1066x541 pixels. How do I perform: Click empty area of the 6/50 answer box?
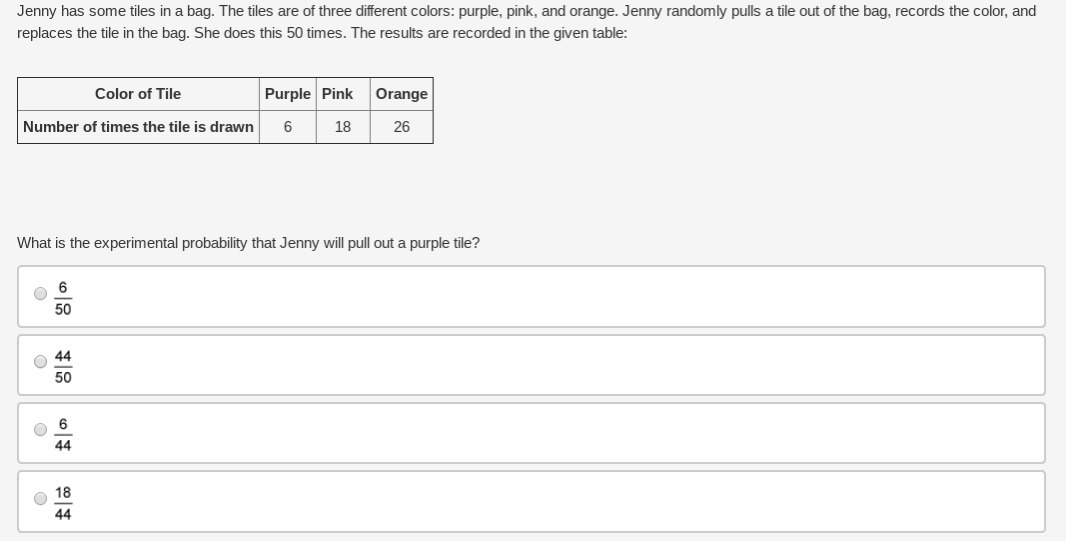click(544, 297)
